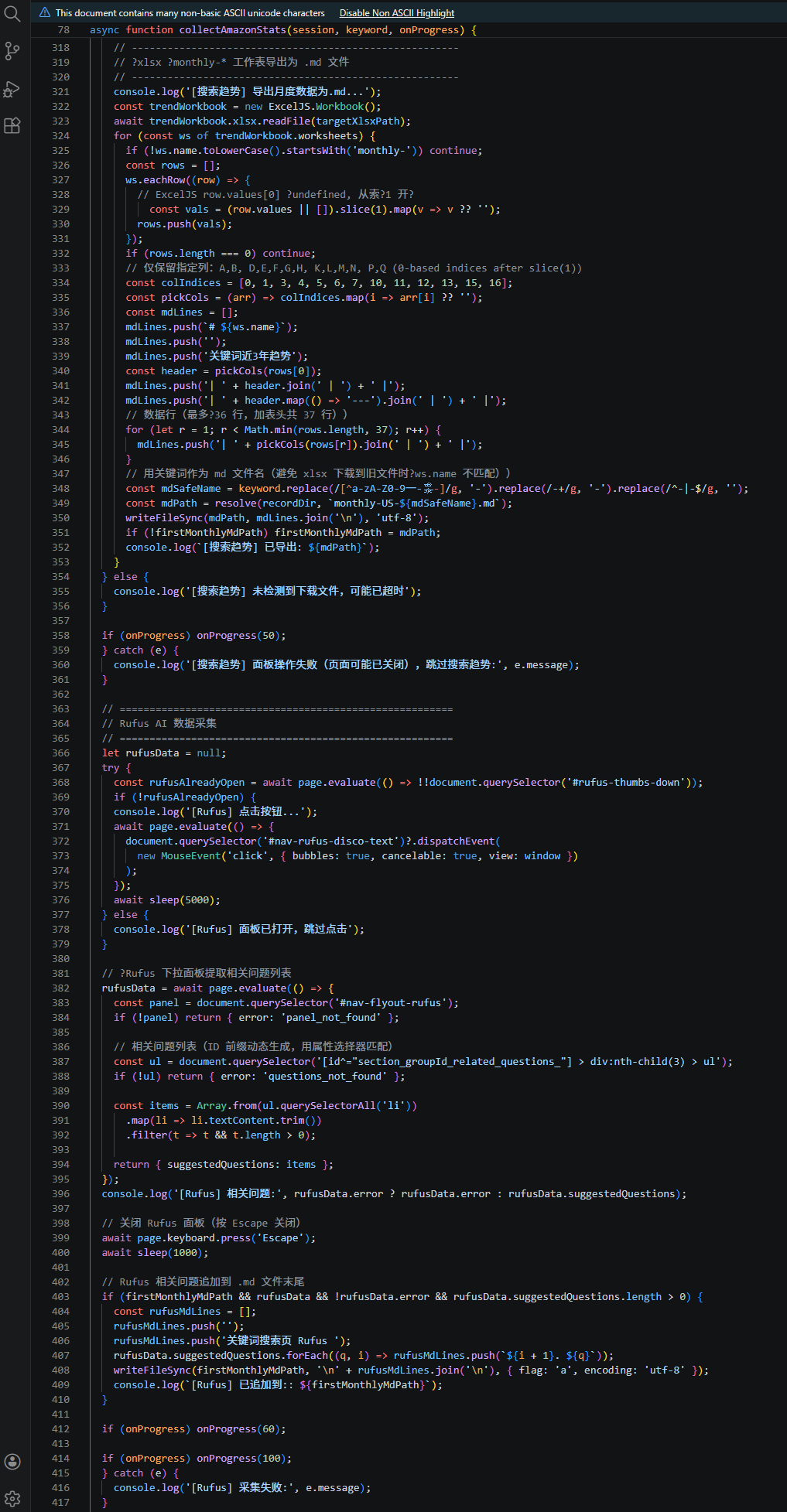Click the banner text about non-basic ASCII characters
This screenshot has height=1512, width=787.
[190, 13]
